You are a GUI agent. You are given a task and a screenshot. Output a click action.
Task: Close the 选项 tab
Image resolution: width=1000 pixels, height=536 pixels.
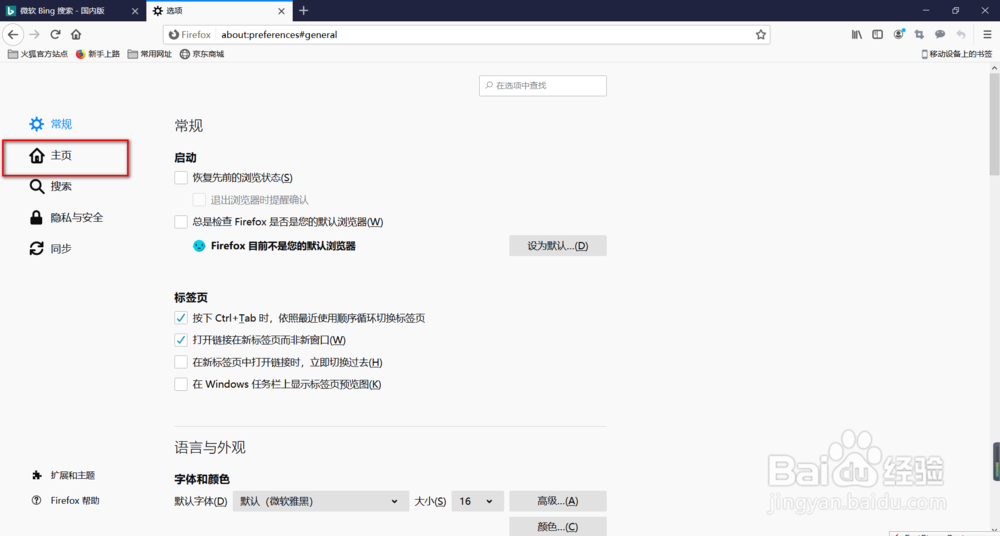pos(281,11)
